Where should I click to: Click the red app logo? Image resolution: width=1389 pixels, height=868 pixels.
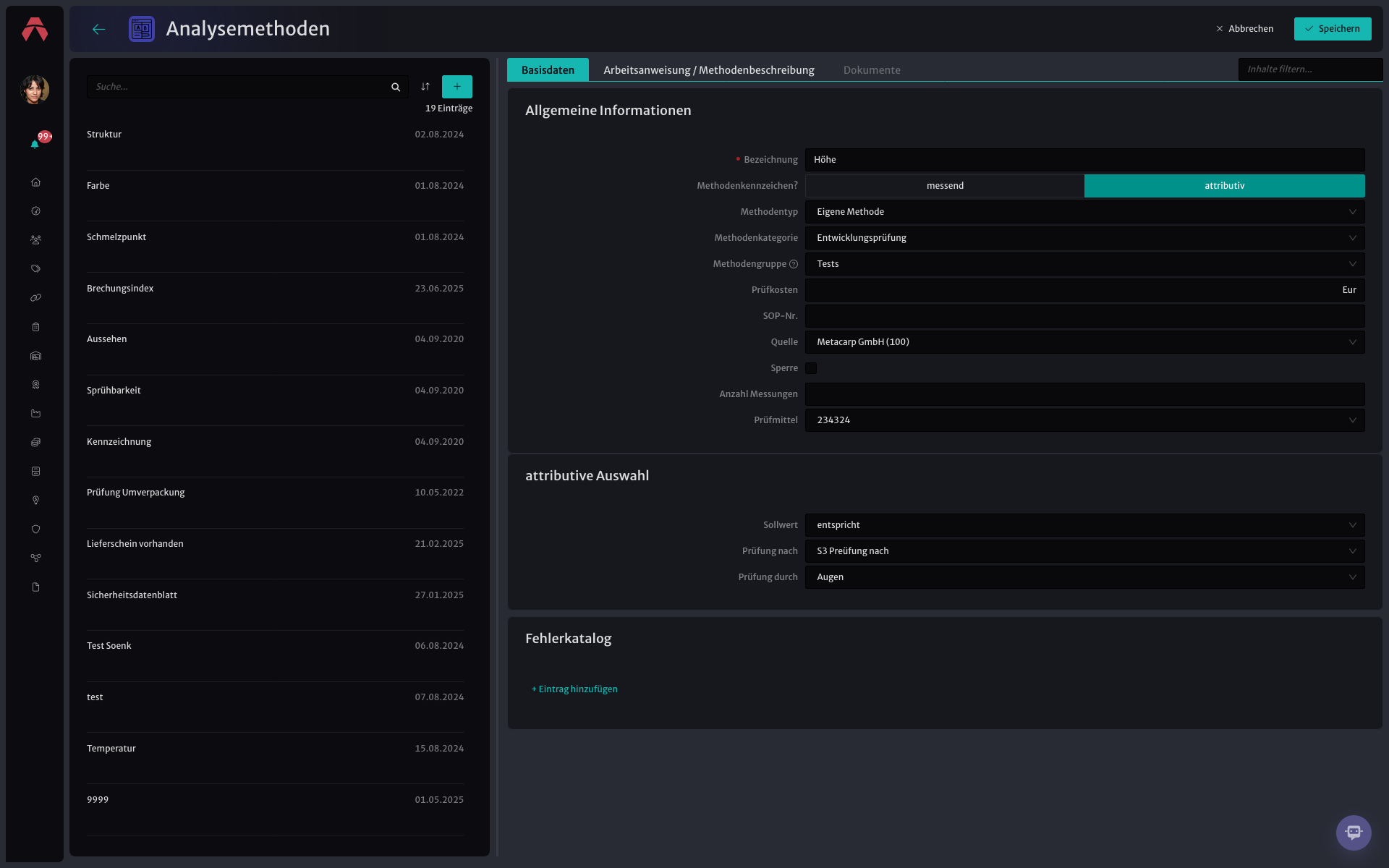point(35,29)
